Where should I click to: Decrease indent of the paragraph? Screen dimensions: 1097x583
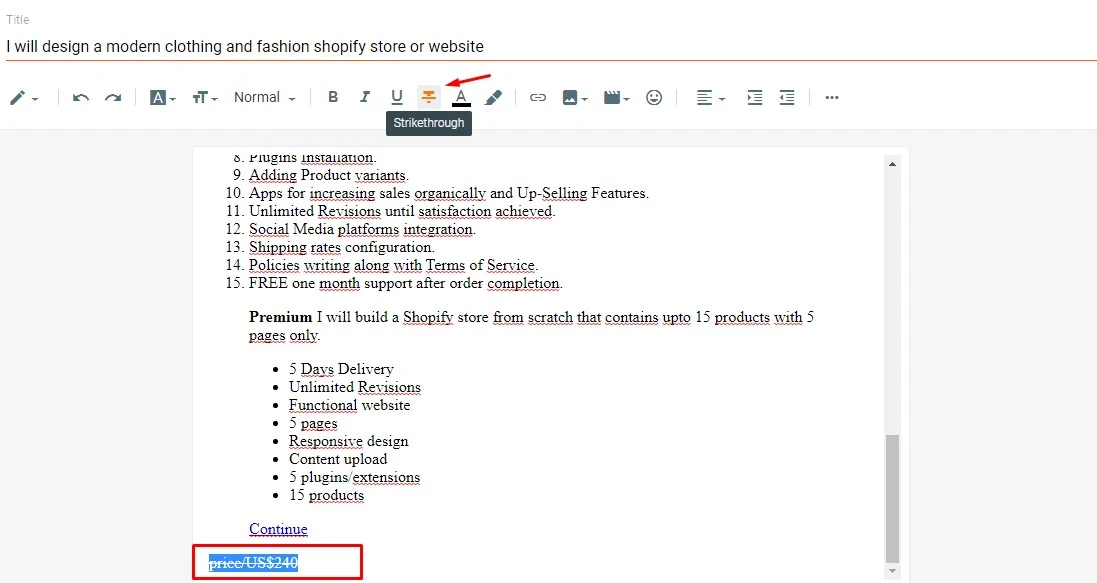787,98
